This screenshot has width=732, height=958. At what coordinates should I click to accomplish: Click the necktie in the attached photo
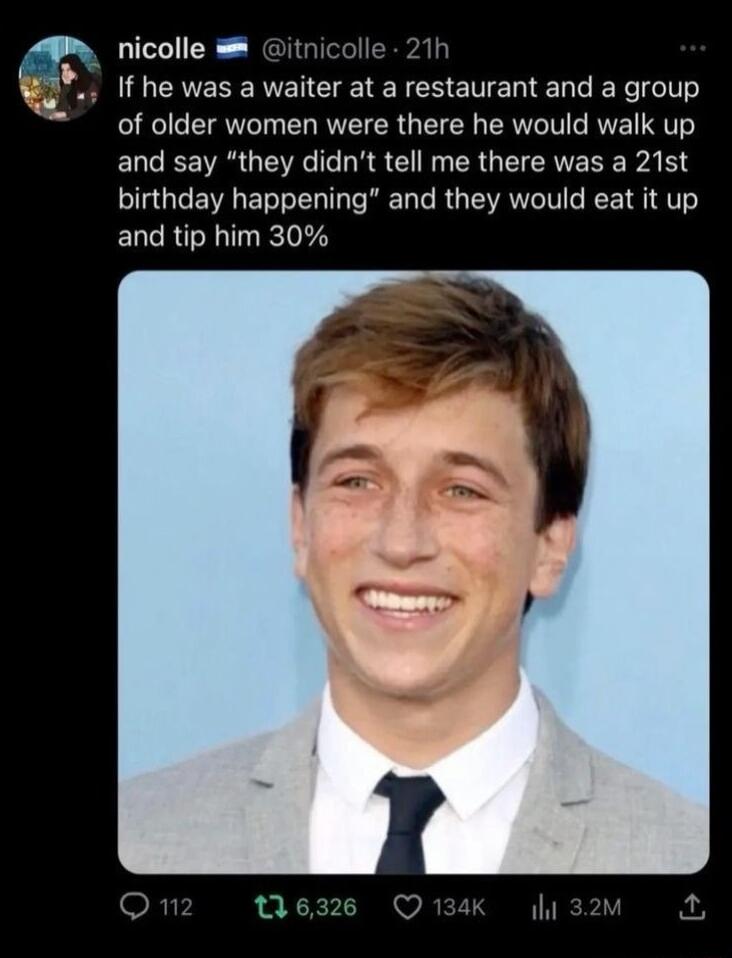tap(408, 820)
